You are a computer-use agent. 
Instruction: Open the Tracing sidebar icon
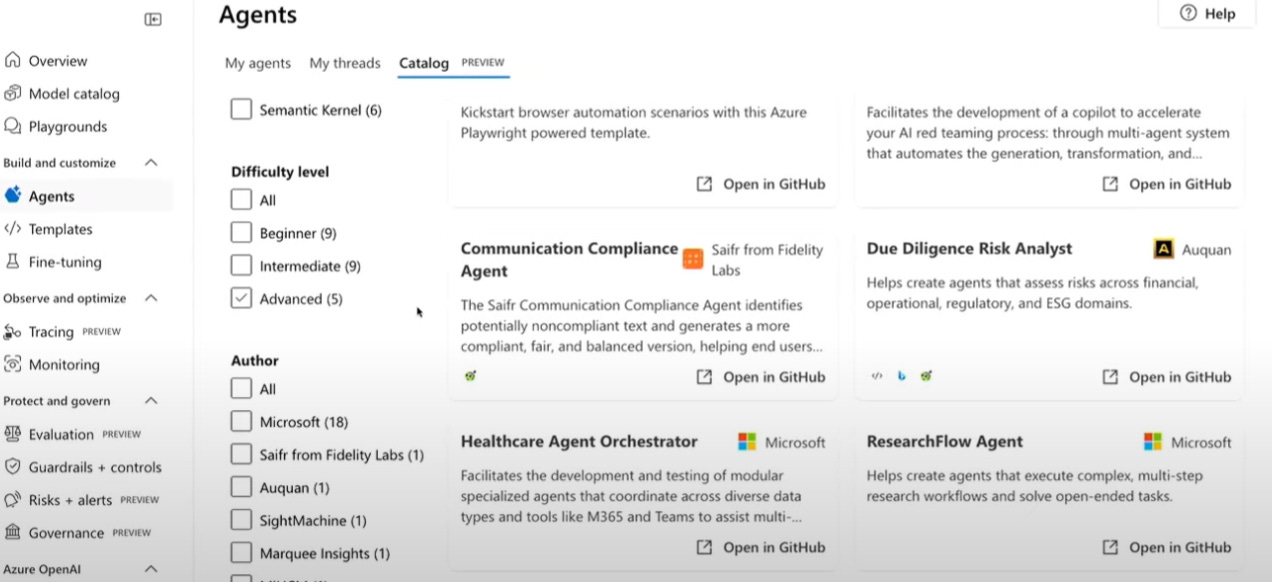13,332
